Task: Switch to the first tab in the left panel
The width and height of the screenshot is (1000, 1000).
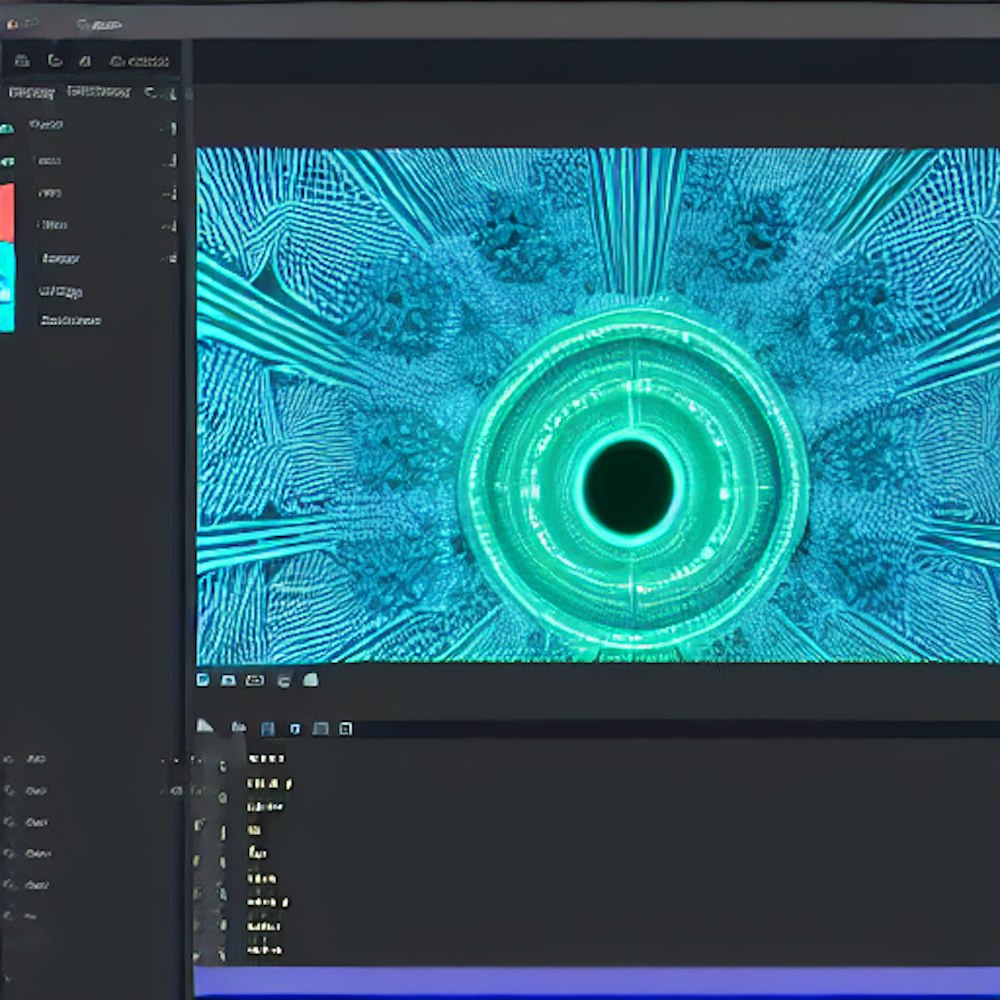Action: [31, 92]
